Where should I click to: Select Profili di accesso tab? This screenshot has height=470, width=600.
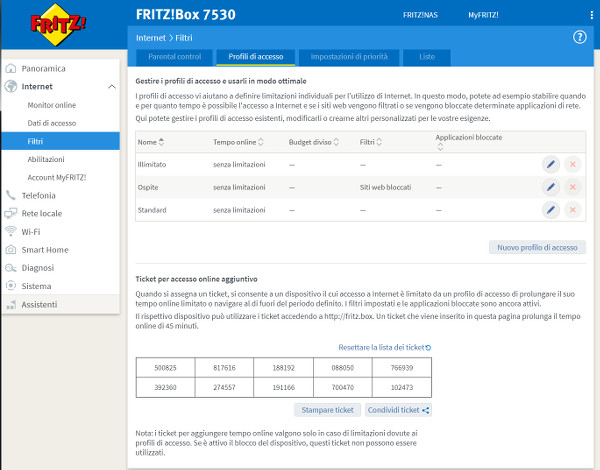click(256, 57)
